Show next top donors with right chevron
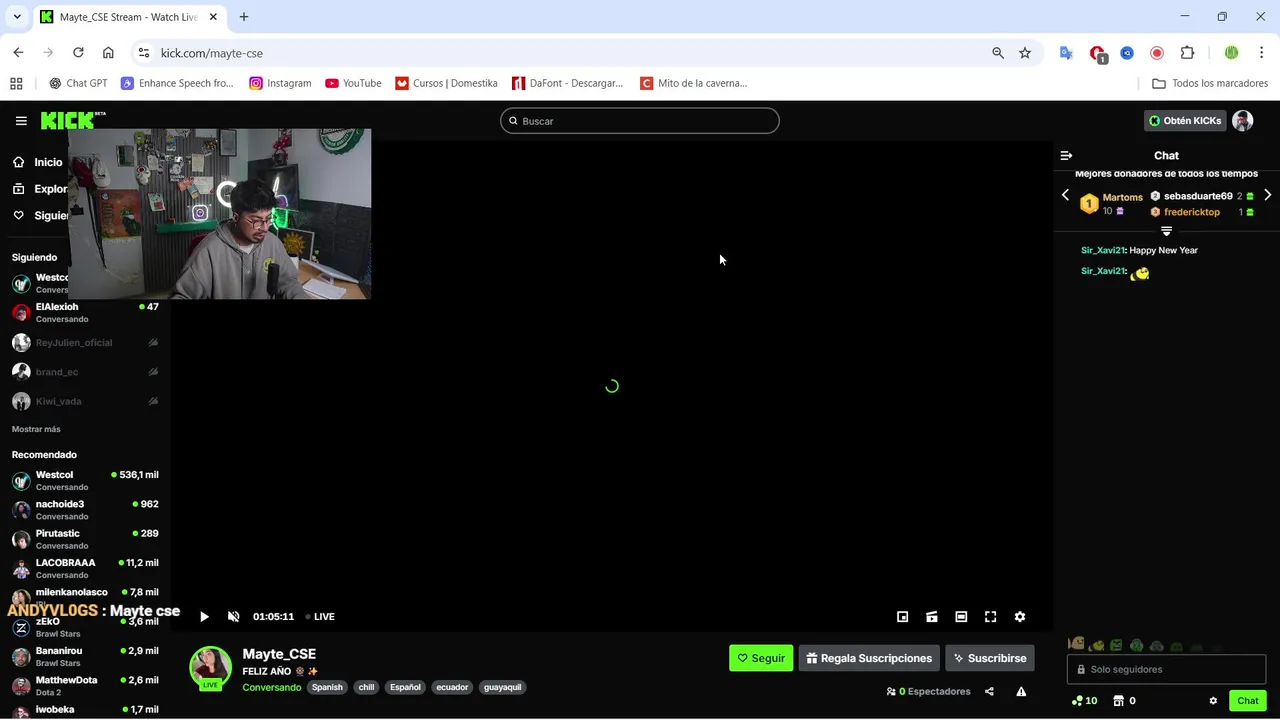1280x720 pixels. (1267, 195)
